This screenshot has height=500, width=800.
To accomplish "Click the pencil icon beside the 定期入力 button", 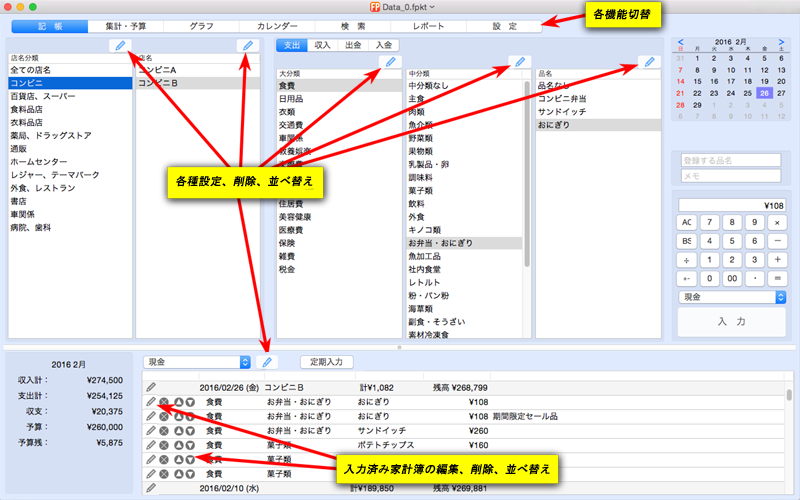I will pyautogui.click(x=266, y=361).
